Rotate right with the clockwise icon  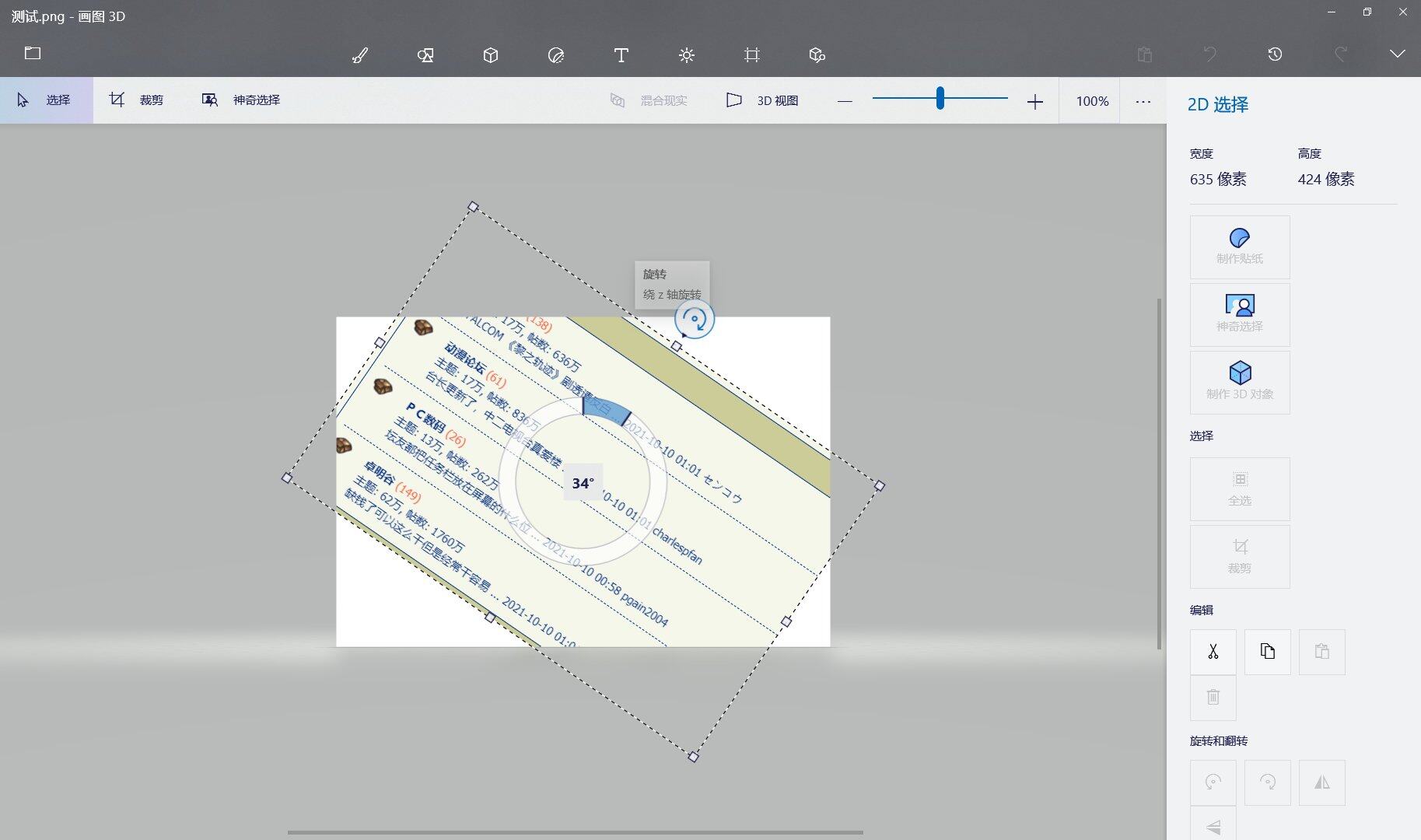coord(1268,782)
